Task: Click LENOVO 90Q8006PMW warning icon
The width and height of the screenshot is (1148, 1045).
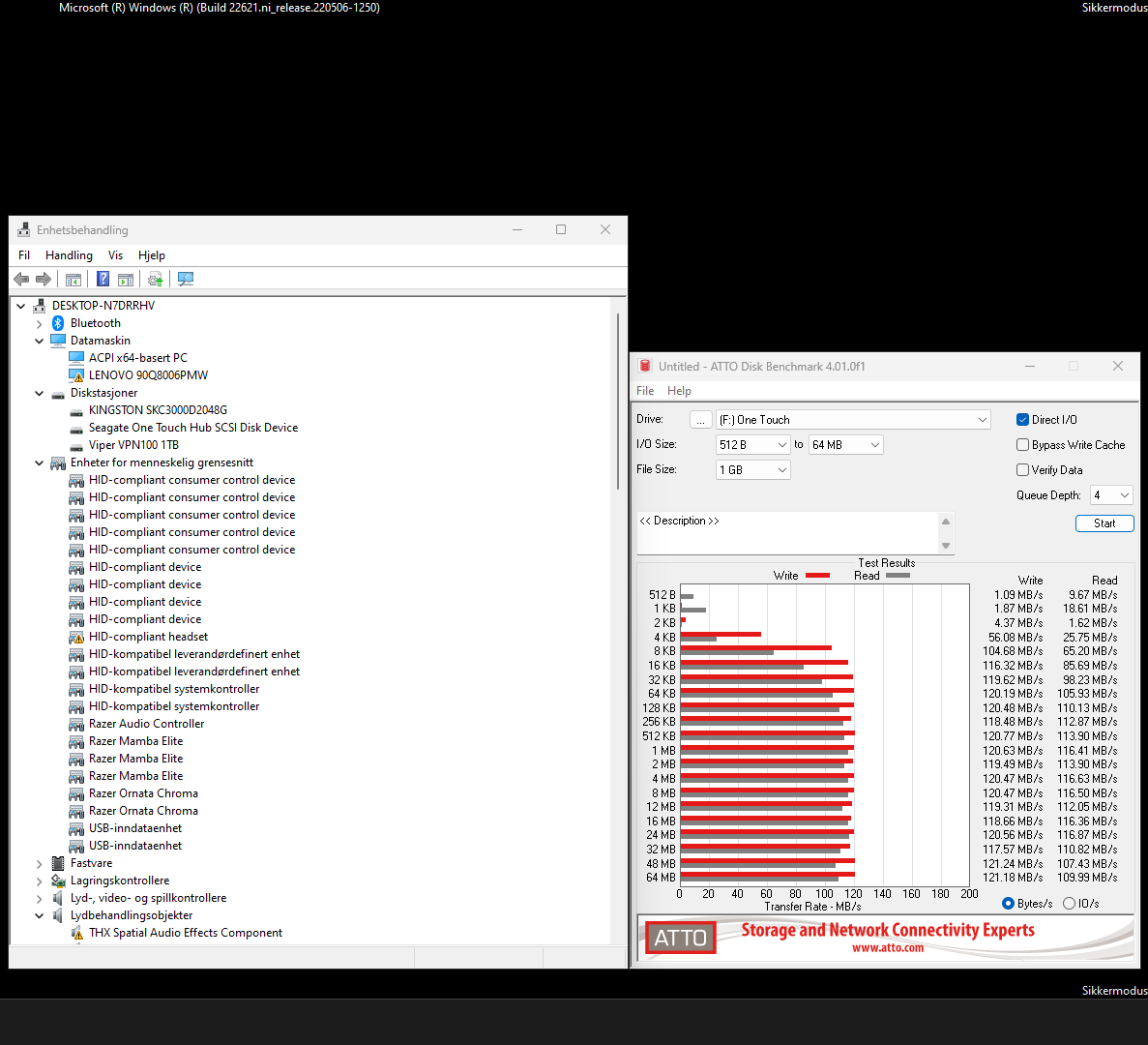Action: tap(76, 375)
